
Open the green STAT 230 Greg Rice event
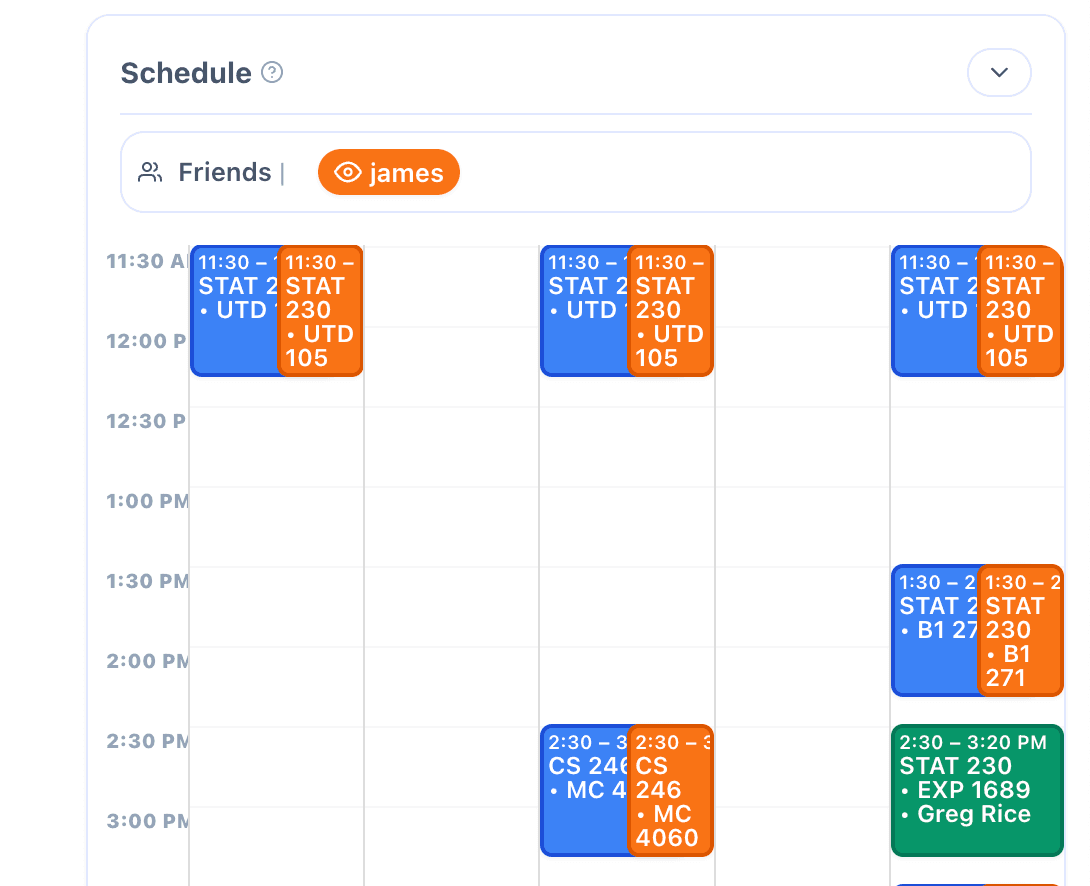976,790
